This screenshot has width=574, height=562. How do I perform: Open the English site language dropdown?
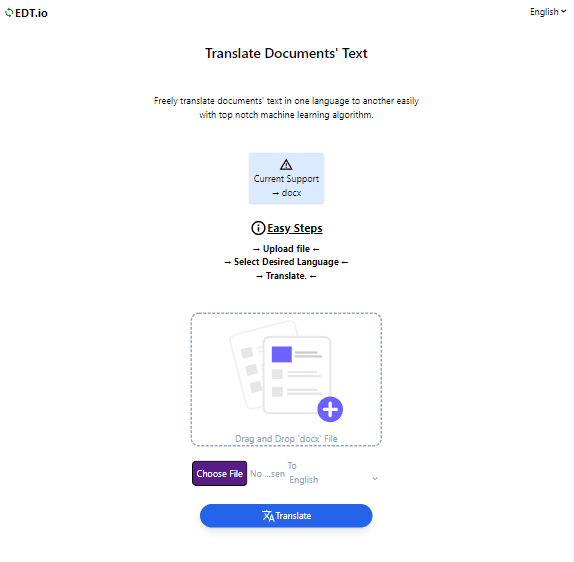(548, 12)
